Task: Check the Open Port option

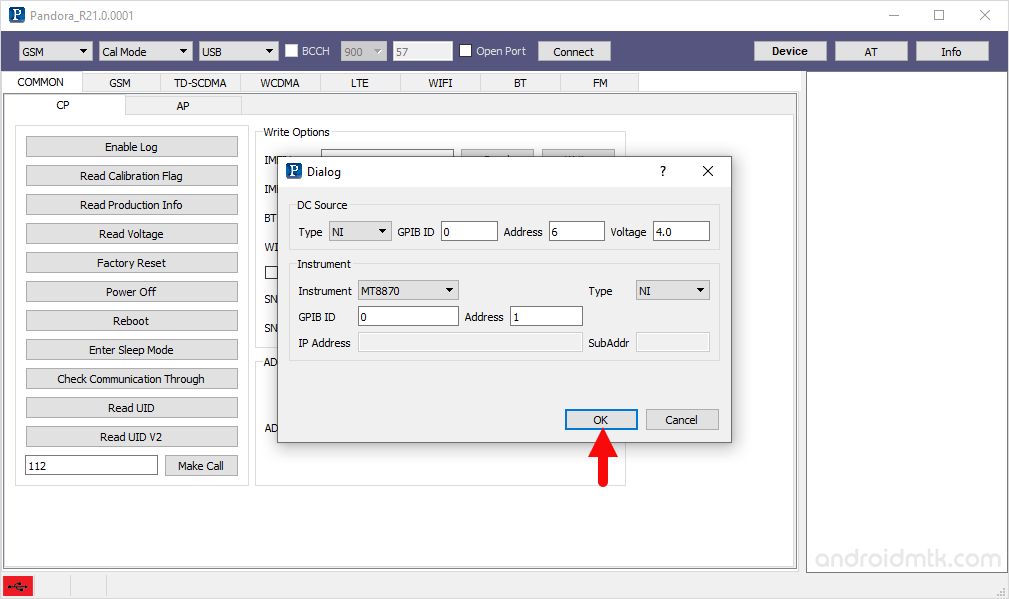Action: click(x=465, y=51)
